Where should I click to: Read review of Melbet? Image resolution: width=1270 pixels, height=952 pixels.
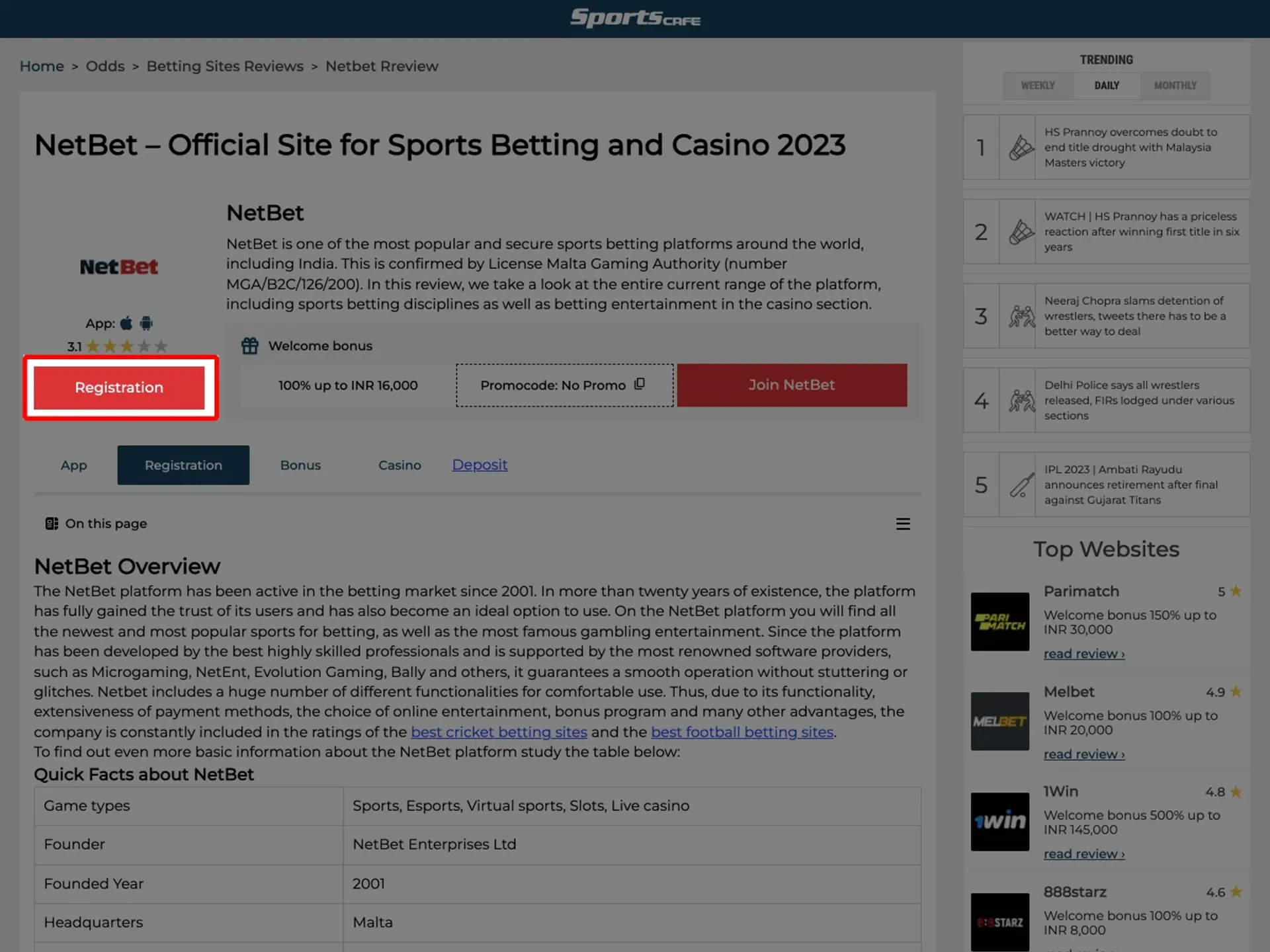point(1084,754)
